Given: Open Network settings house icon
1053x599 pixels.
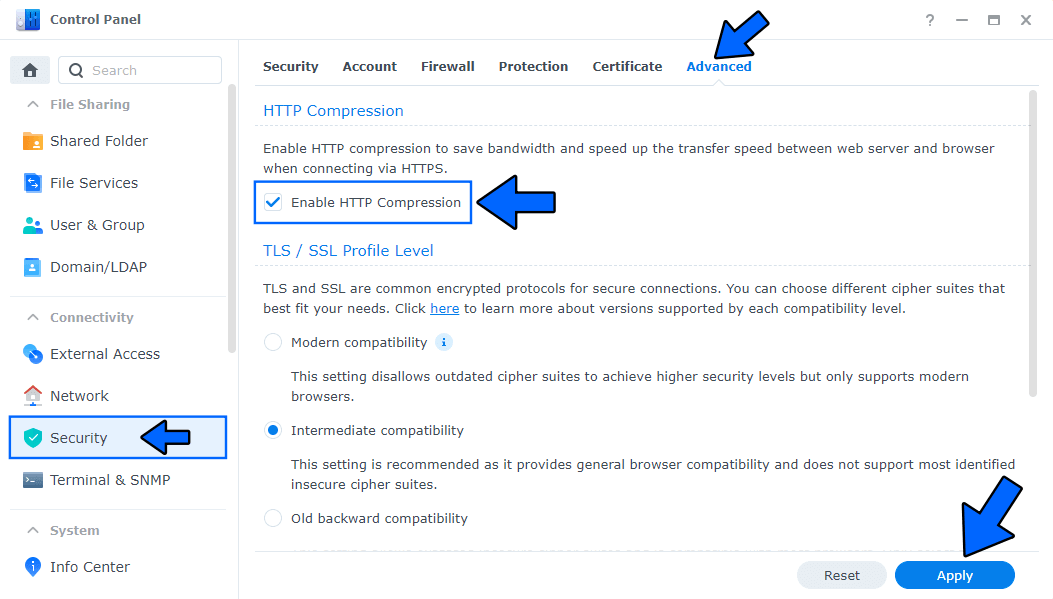Looking at the screenshot, I should [33, 396].
